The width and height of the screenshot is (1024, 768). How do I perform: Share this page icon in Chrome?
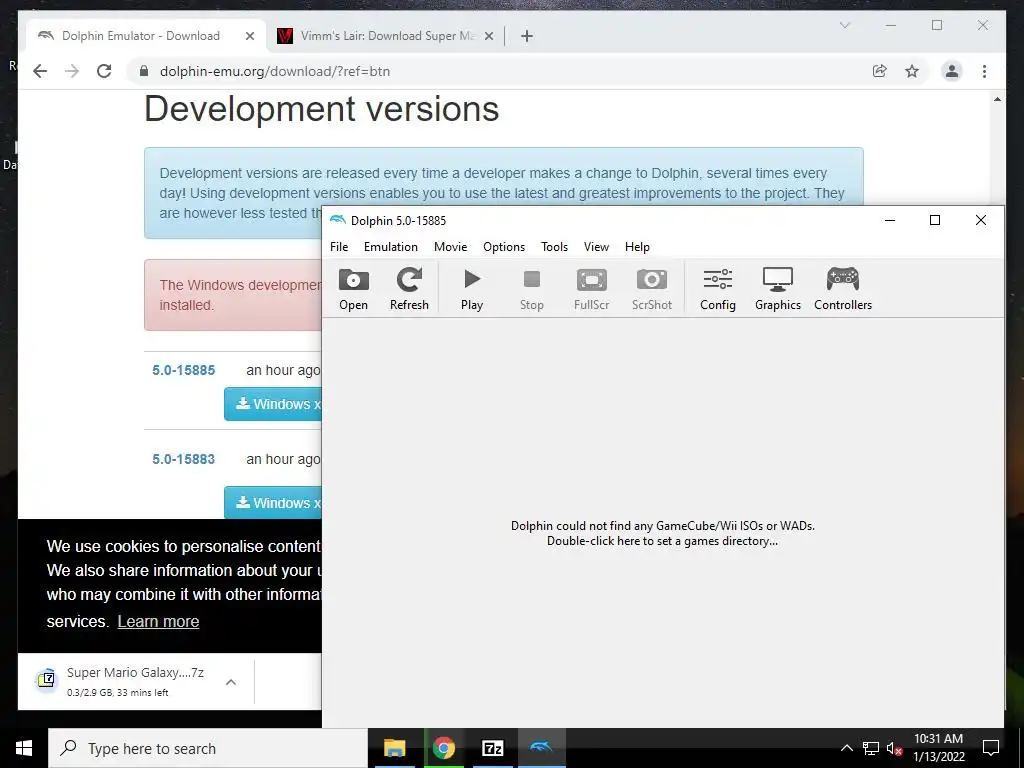tap(880, 71)
